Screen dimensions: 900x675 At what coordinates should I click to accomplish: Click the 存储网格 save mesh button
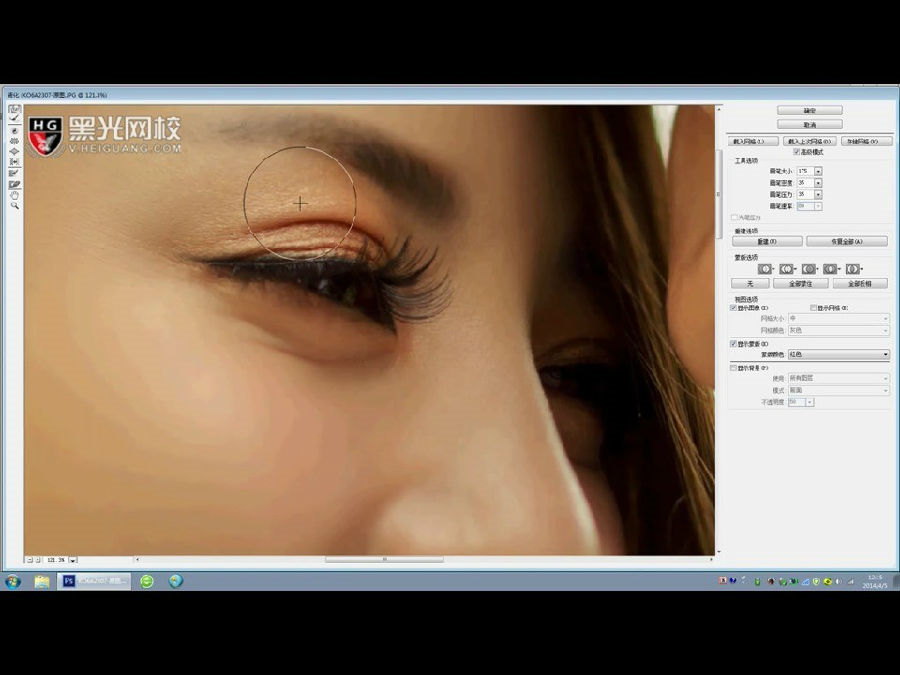click(x=866, y=141)
